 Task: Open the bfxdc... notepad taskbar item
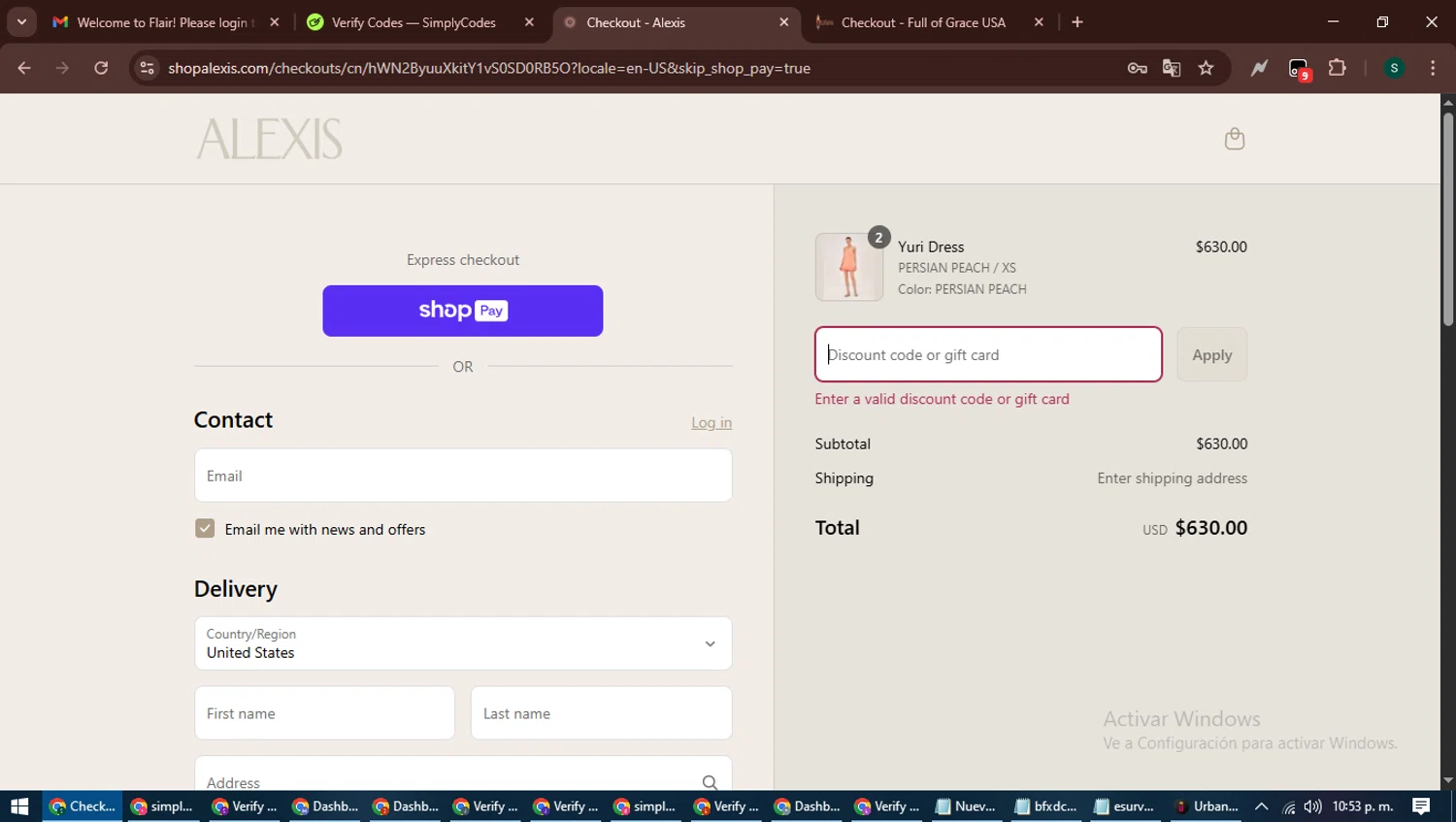pyautogui.click(x=1045, y=806)
